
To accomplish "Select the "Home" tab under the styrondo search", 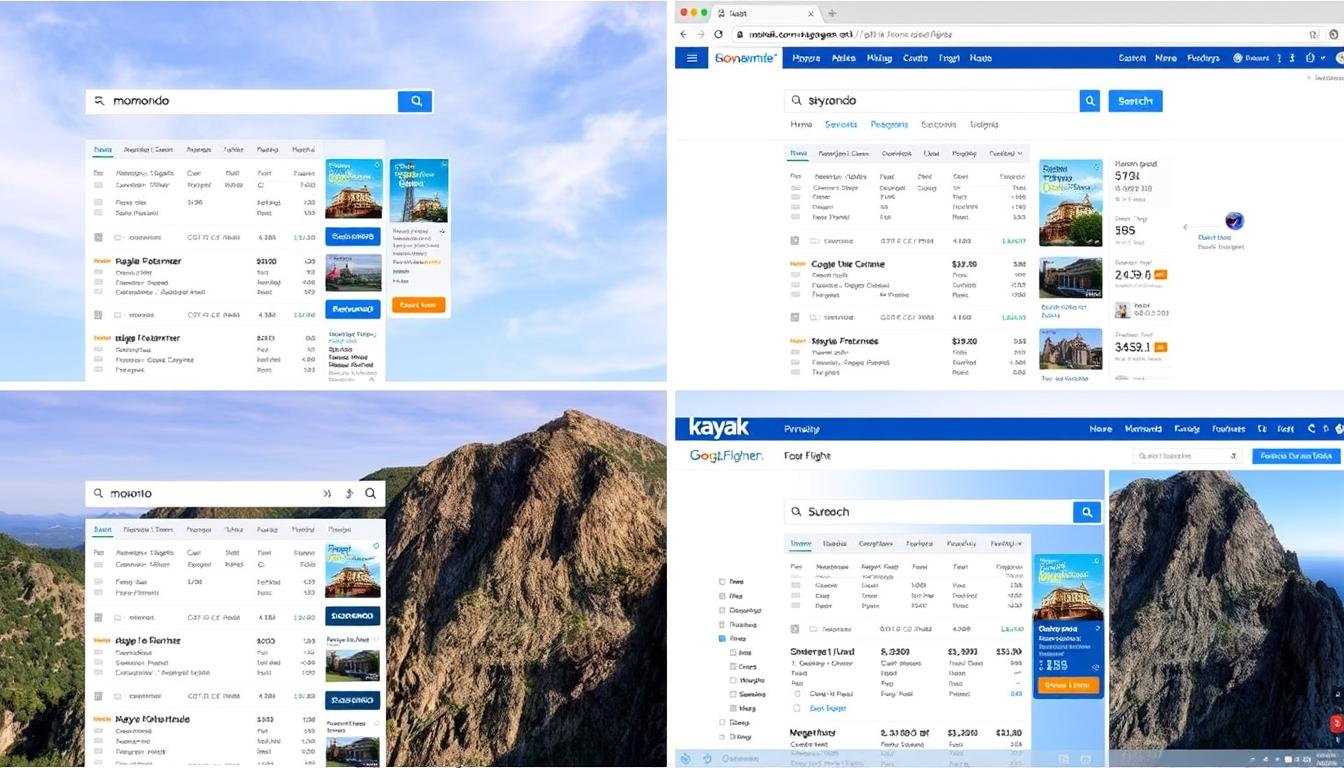I will [x=801, y=125].
